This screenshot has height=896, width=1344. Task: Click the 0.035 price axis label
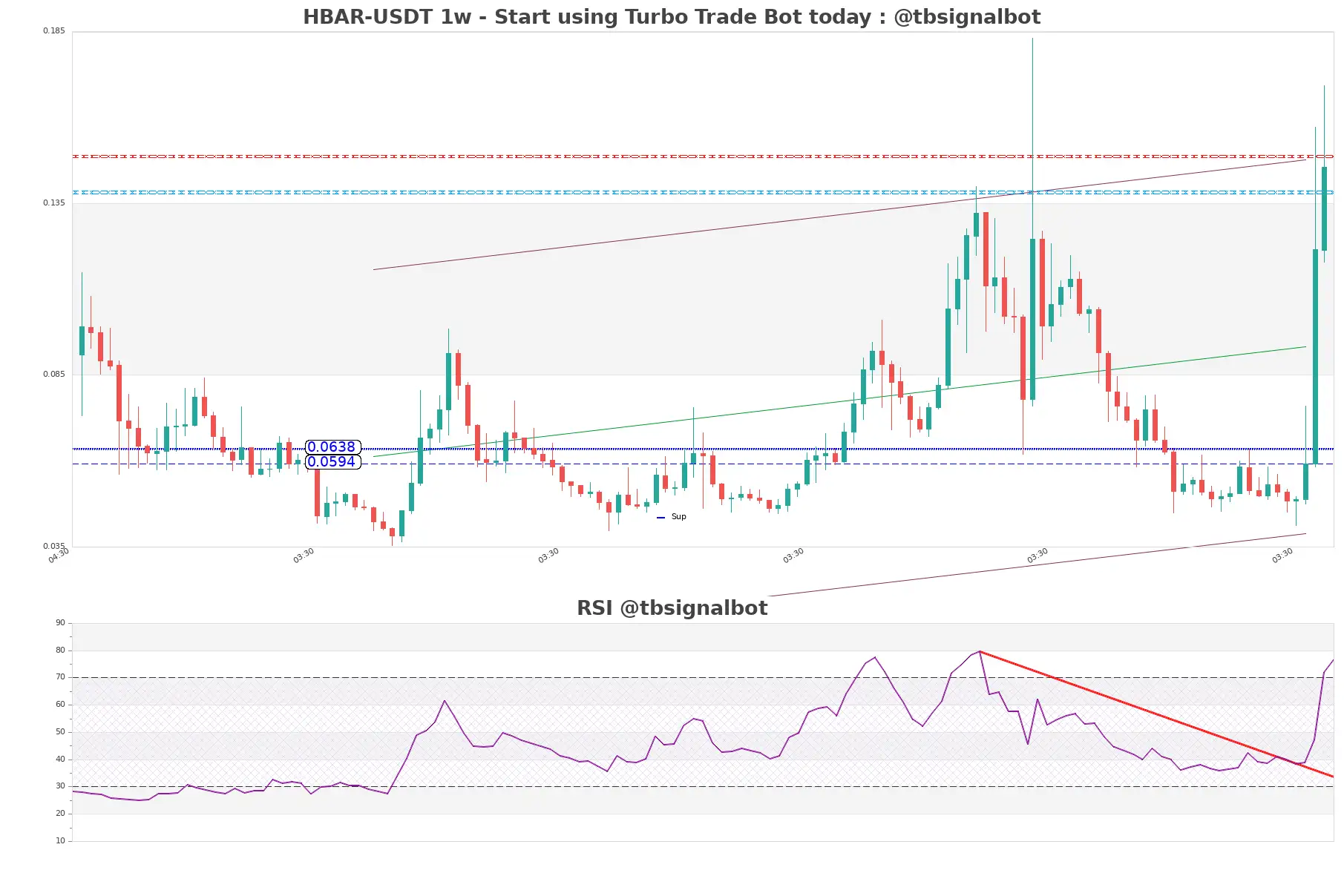(x=54, y=546)
